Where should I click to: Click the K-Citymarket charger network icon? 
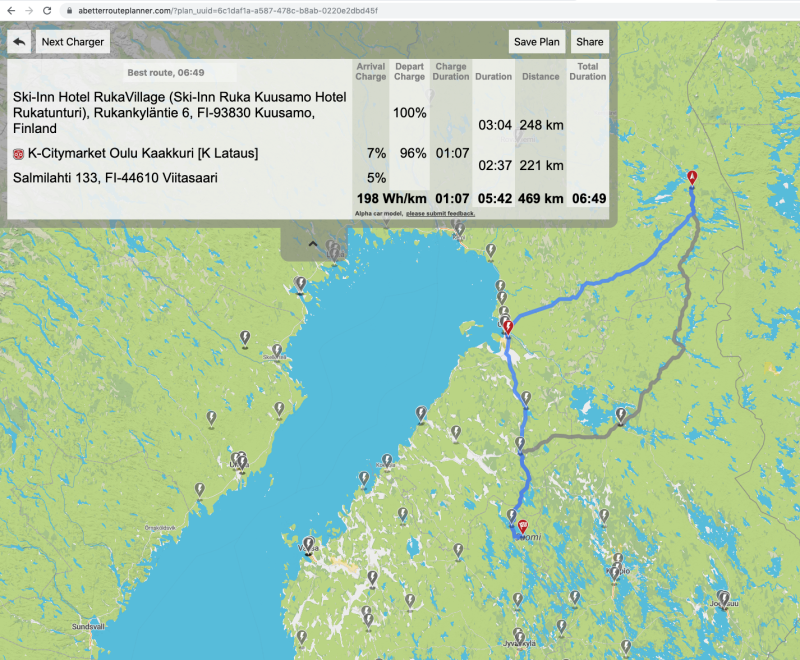pyautogui.click(x=18, y=154)
